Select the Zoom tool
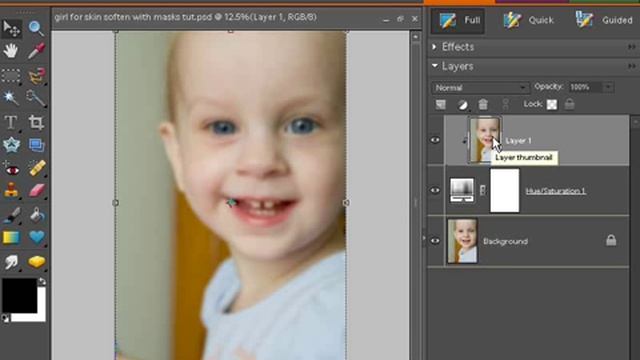The width and height of the screenshot is (640, 360). [36, 28]
